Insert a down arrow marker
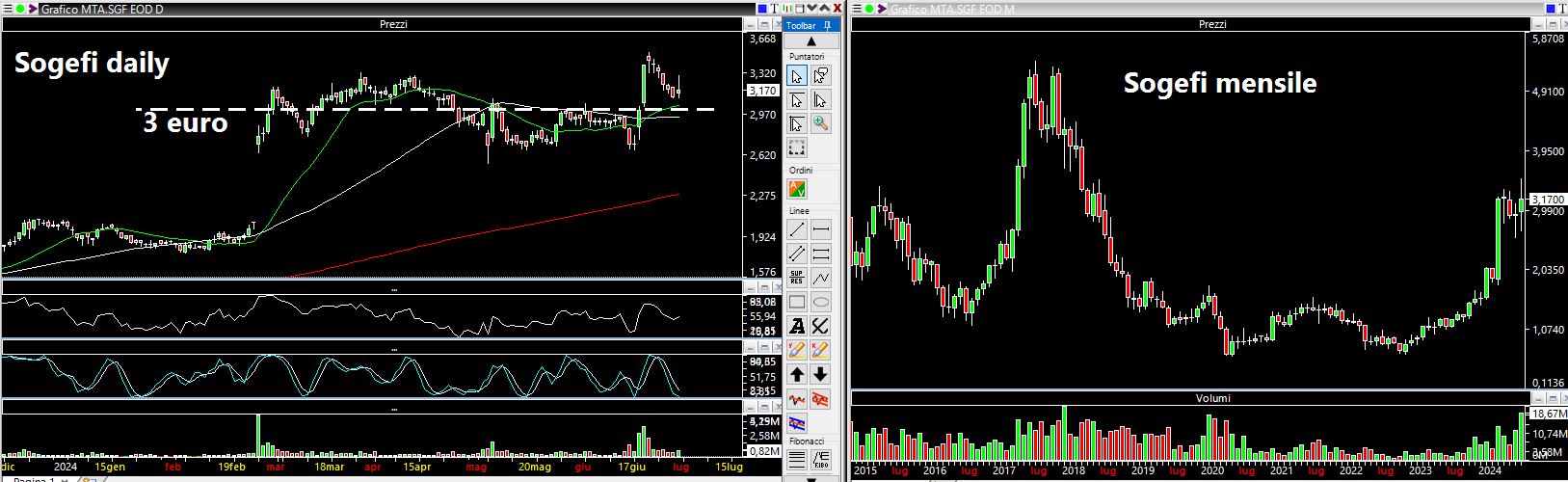The width and height of the screenshot is (1568, 482). [821, 374]
